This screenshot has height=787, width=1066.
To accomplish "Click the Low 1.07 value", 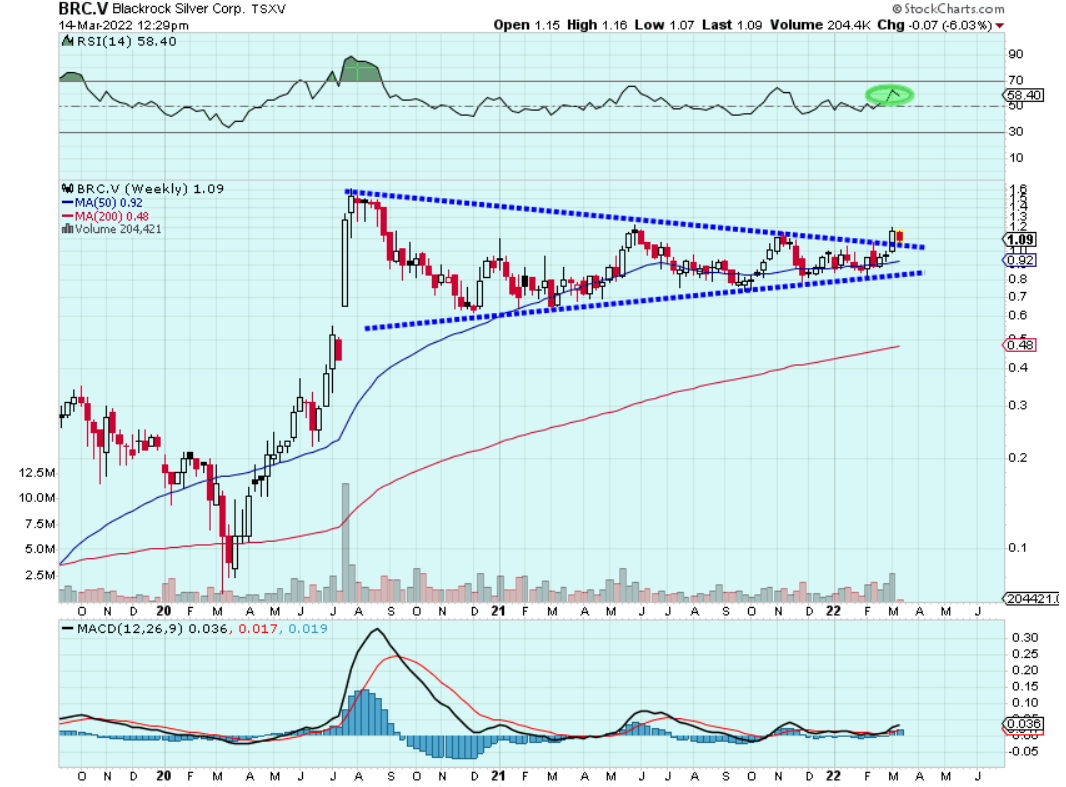I will [664, 25].
